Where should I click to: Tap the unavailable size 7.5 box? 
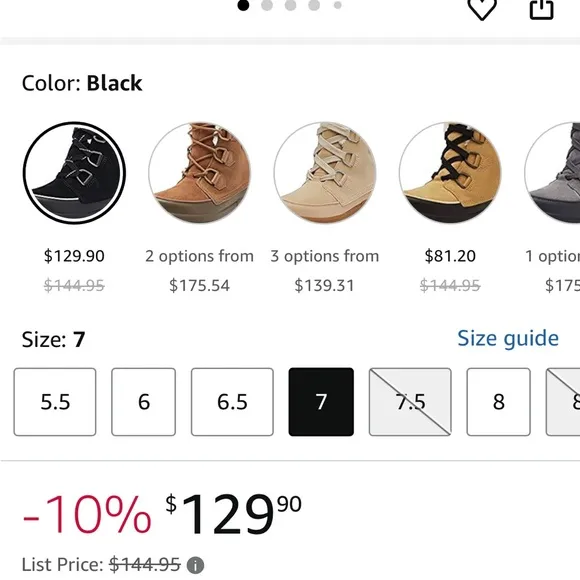point(410,402)
